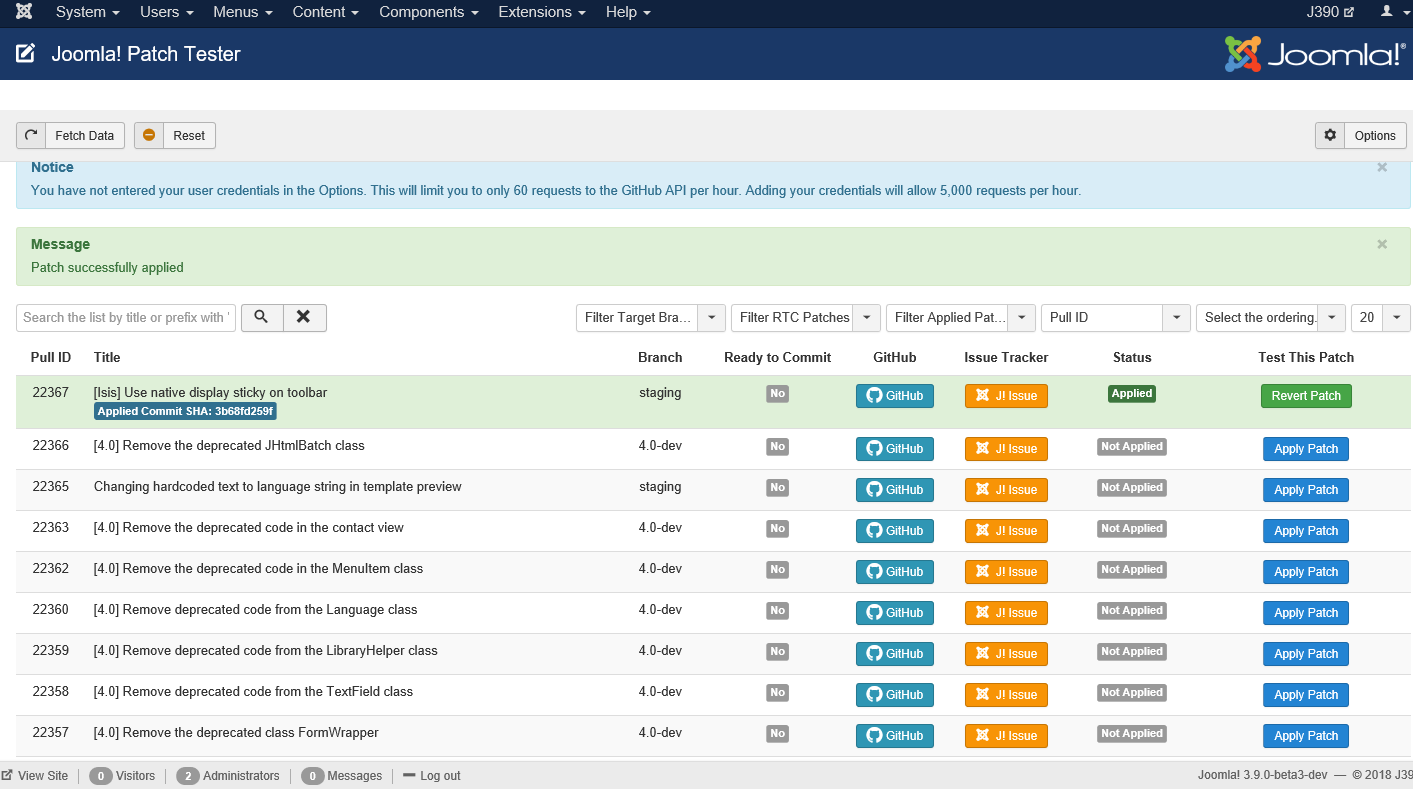
Task: Click the Messages counter in status bar
Action: pyautogui.click(x=341, y=776)
